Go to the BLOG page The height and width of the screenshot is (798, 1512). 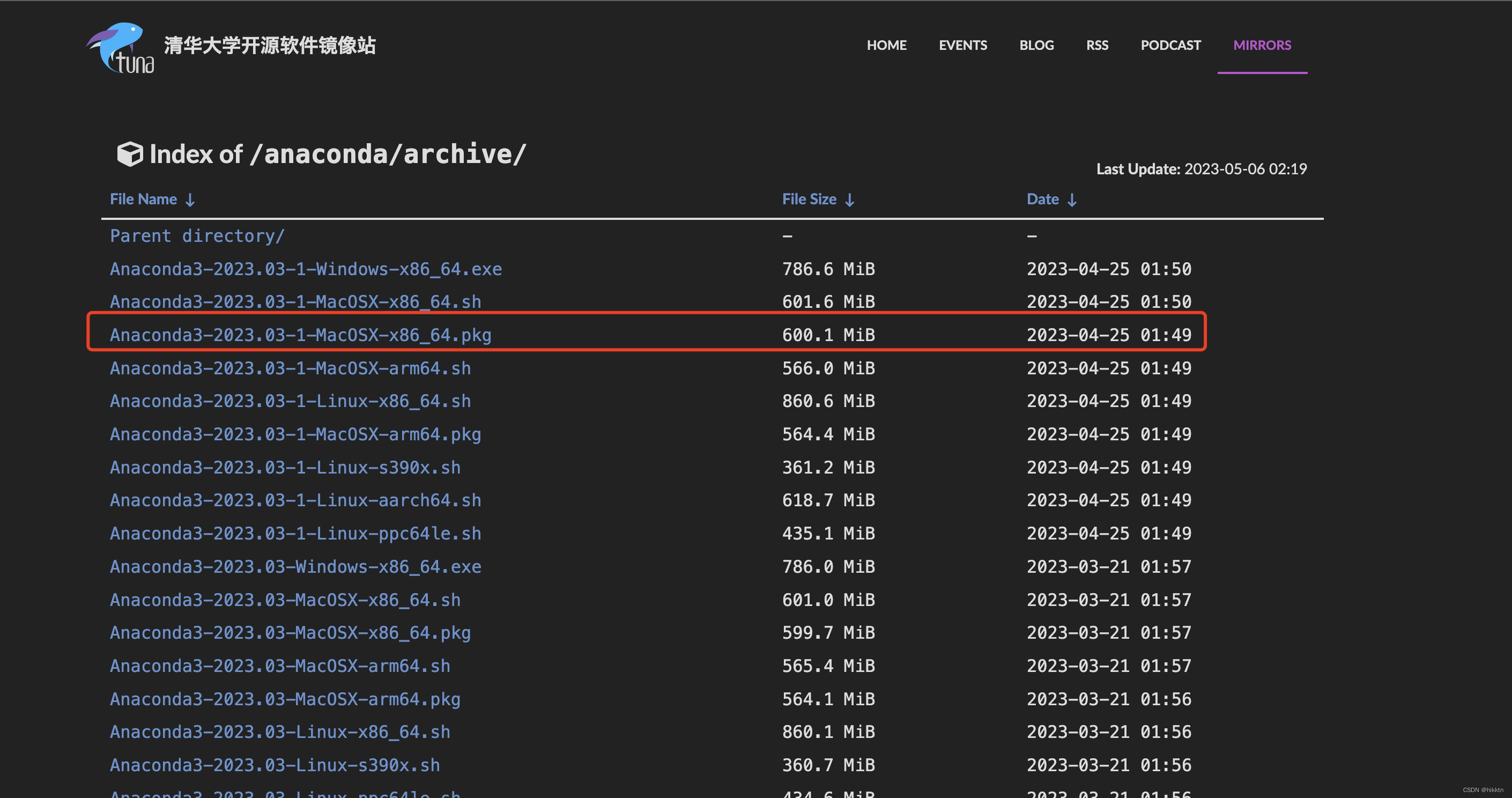(x=1036, y=45)
